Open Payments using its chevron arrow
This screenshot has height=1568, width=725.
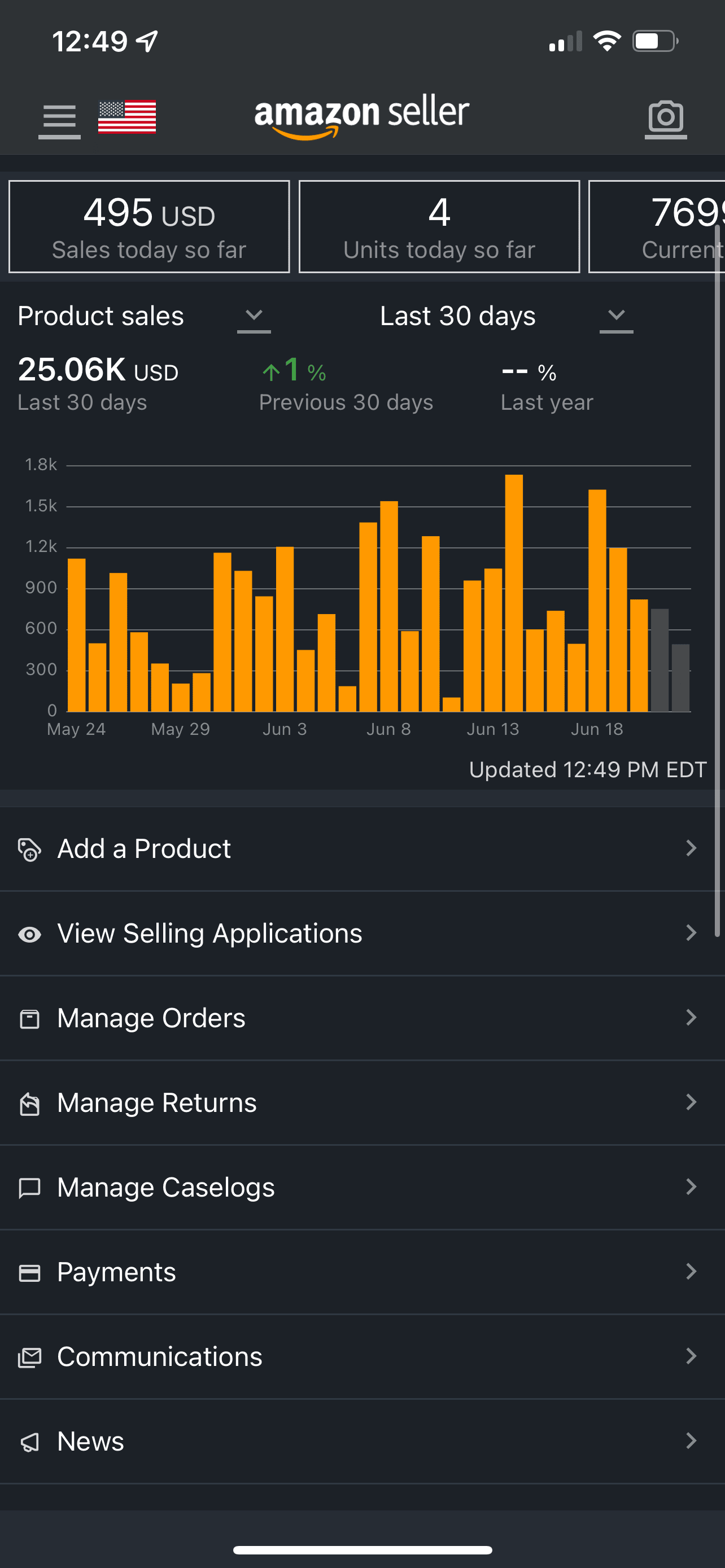coord(691,1271)
